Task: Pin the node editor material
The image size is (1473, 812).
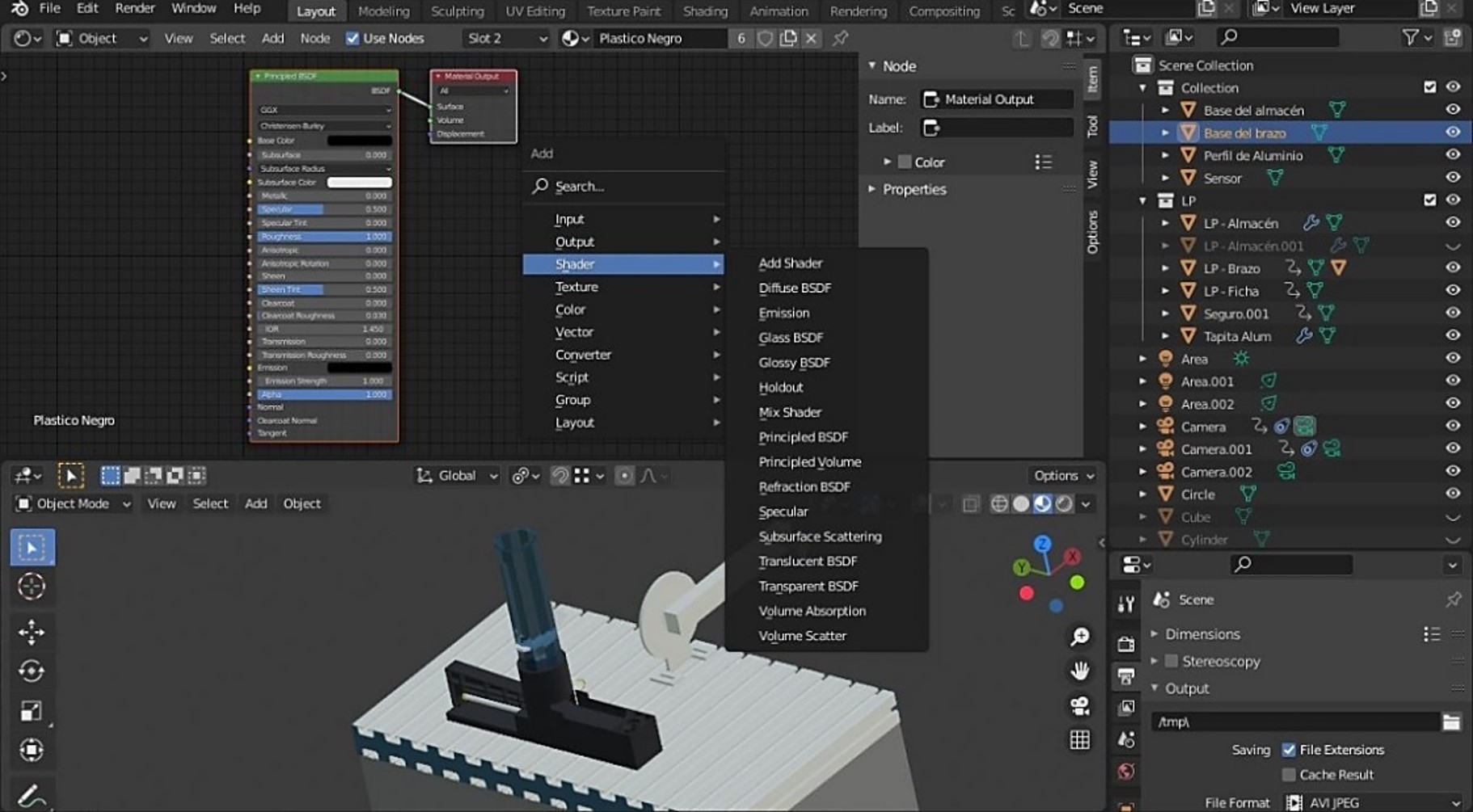Action: click(x=841, y=38)
